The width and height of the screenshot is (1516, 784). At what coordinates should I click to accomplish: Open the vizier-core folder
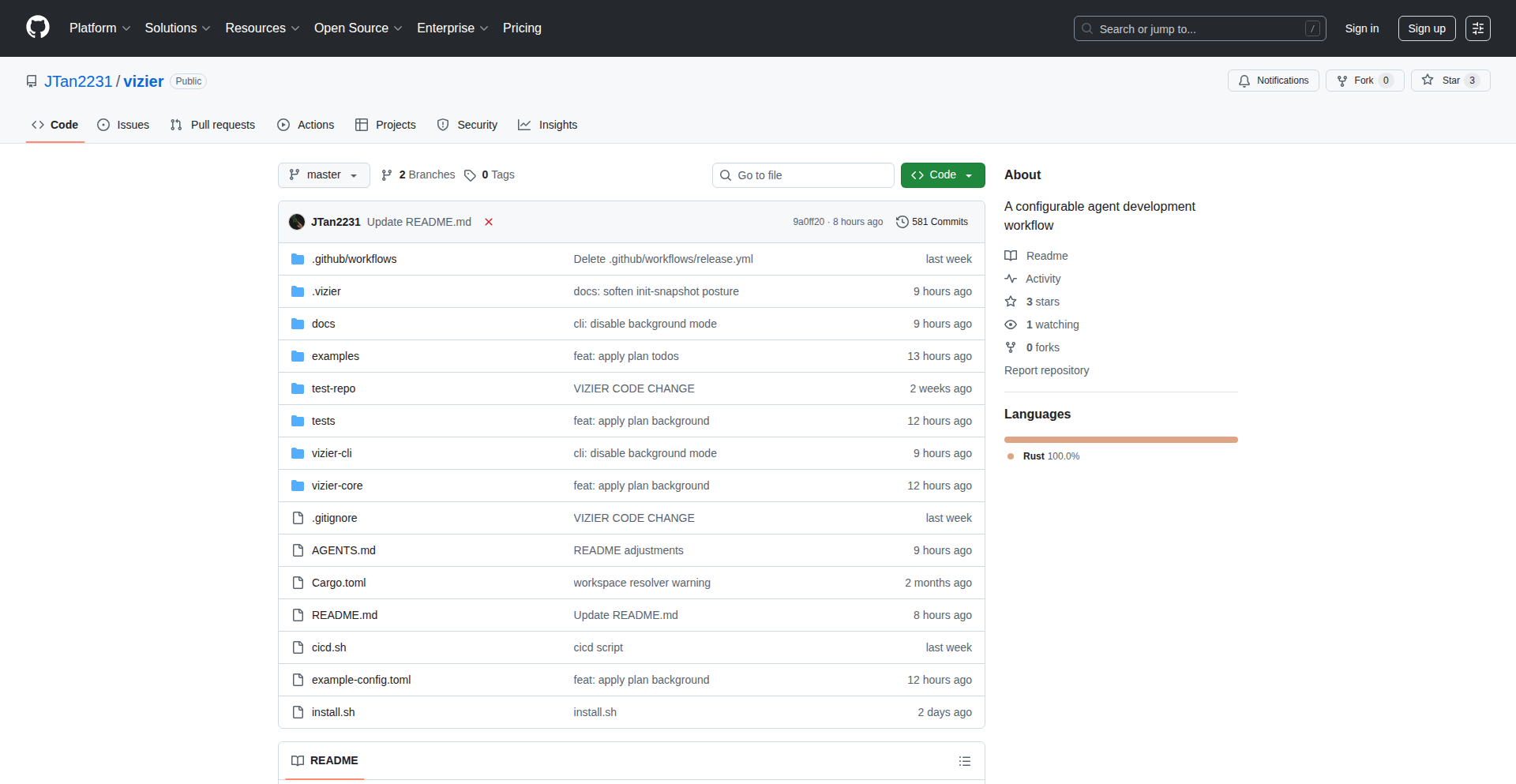point(338,485)
